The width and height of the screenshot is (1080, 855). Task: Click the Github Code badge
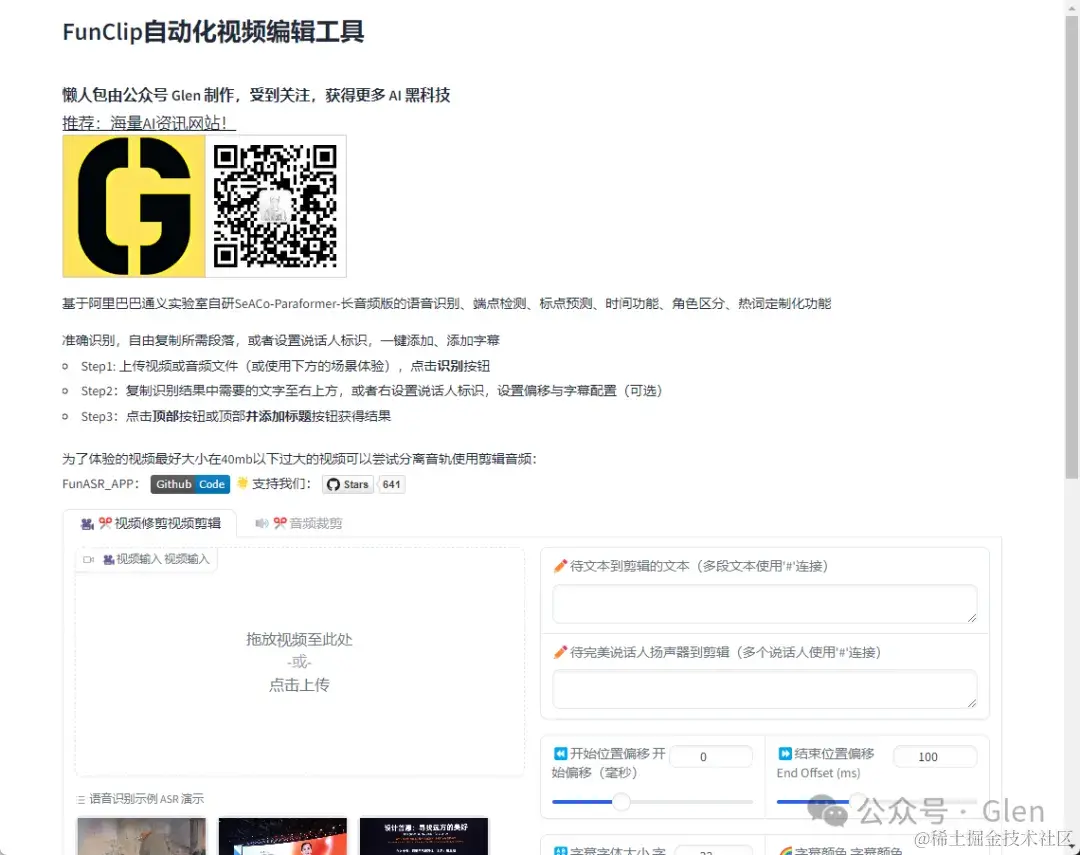(x=190, y=484)
